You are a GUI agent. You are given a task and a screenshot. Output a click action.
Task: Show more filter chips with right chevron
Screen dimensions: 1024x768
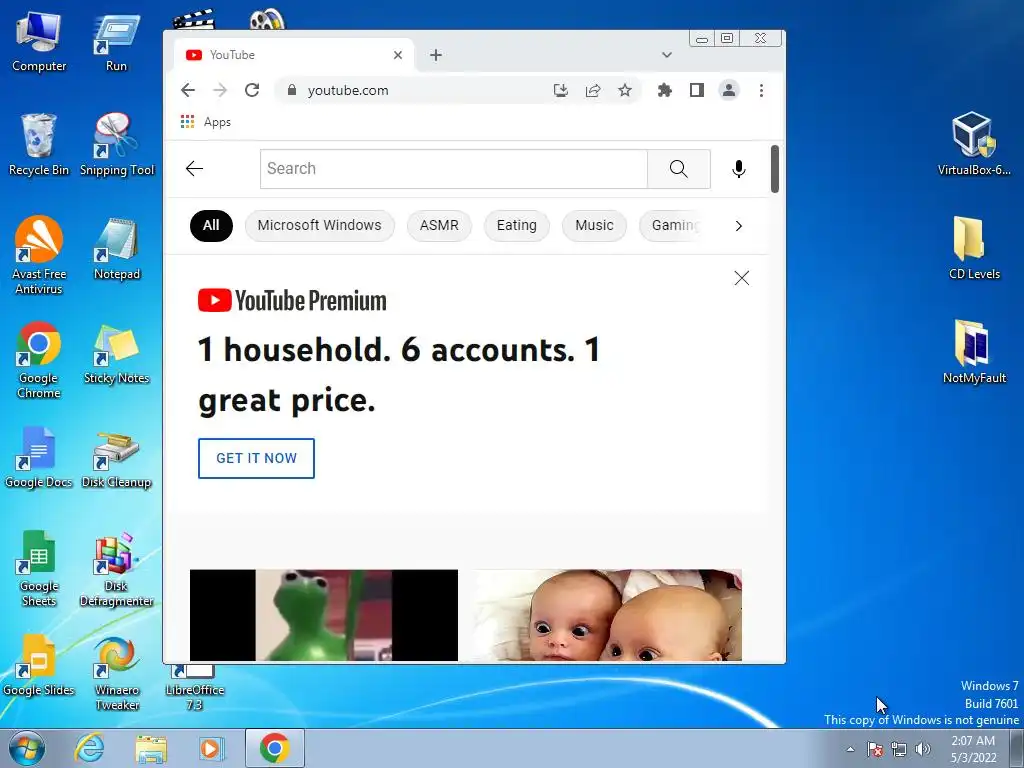[x=739, y=226]
